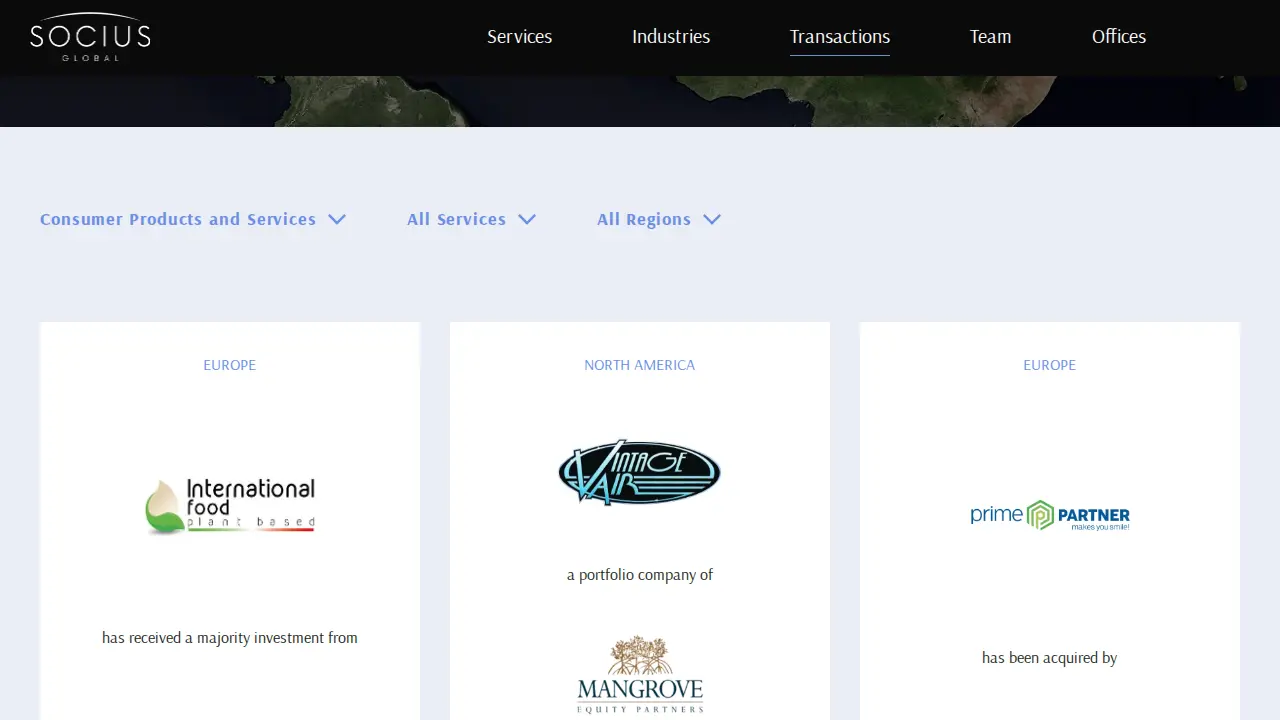This screenshot has height=720, width=1280.
Task: Click EUROPE label on Prime Partner card
Action: pyautogui.click(x=1050, y=365)
